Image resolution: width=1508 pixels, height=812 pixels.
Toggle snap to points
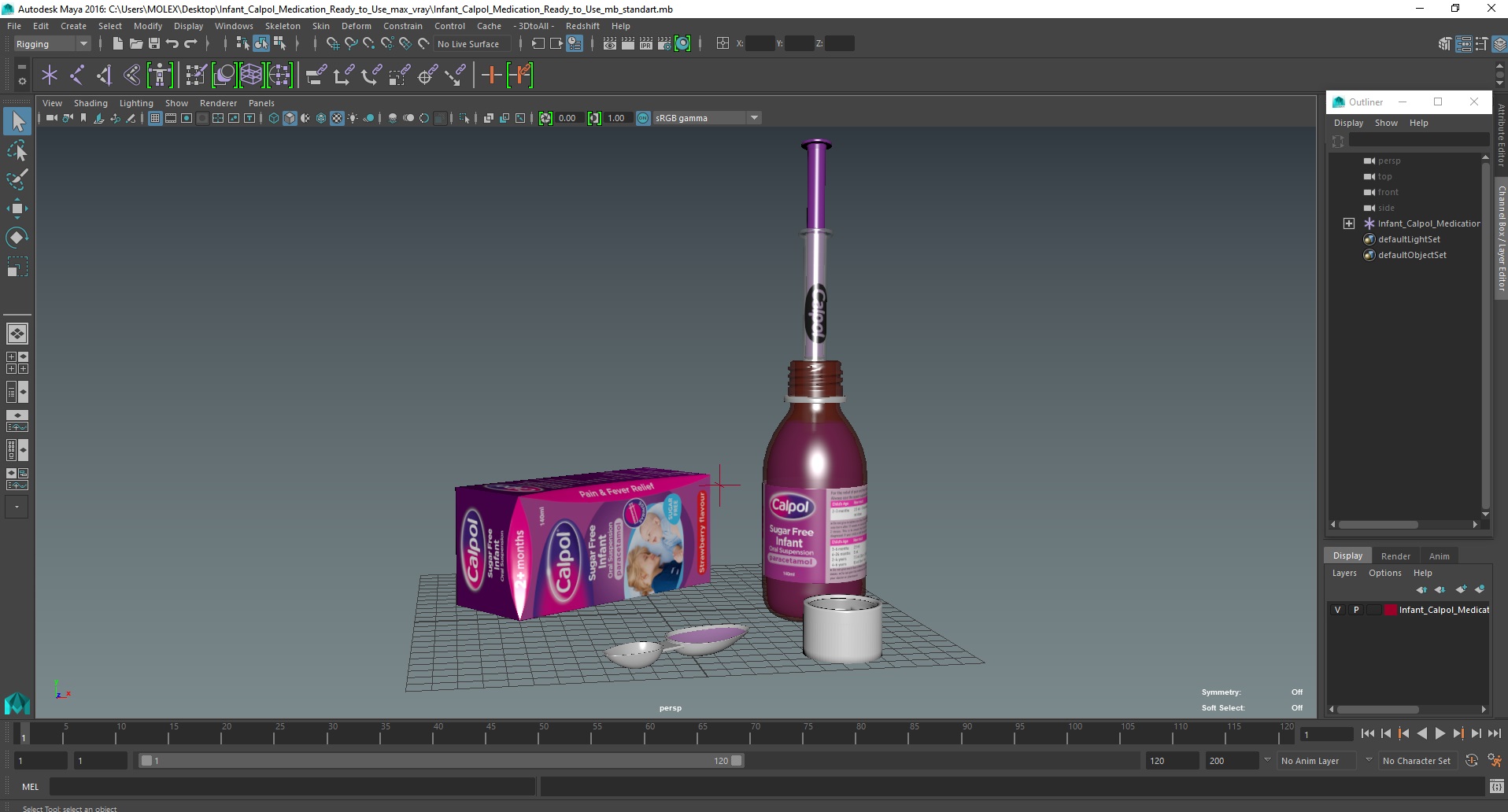point(369,44)
